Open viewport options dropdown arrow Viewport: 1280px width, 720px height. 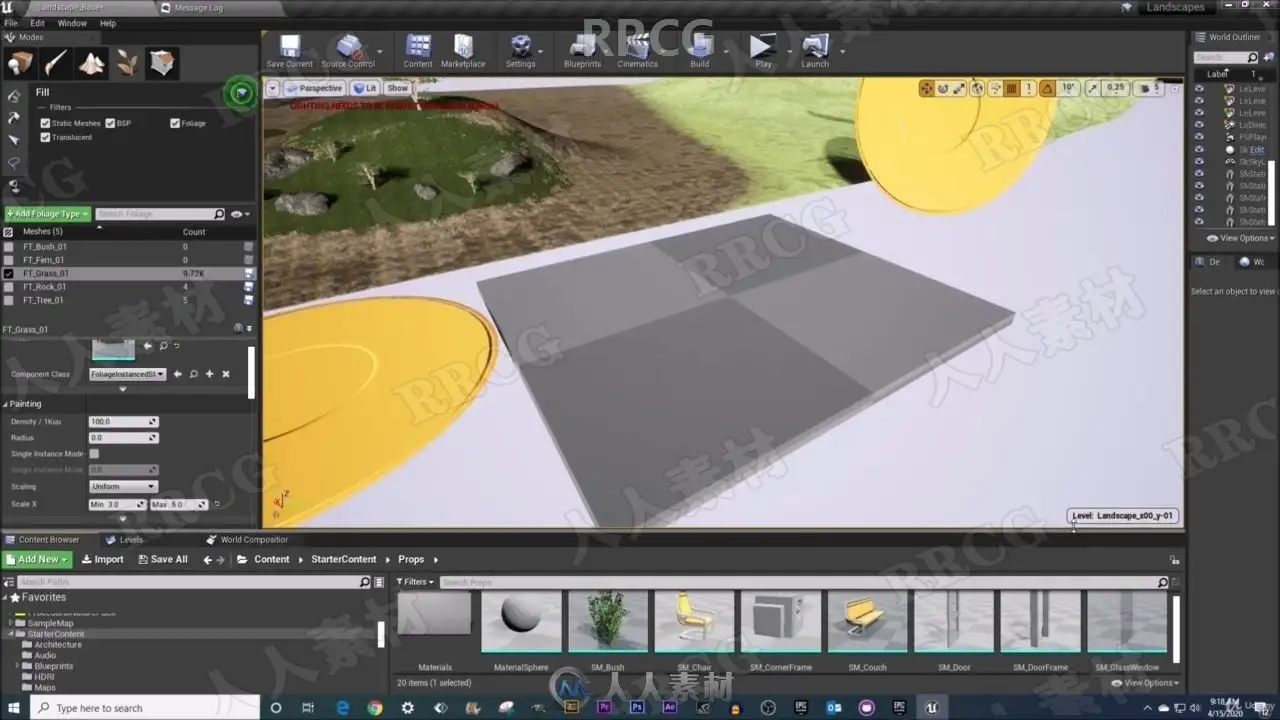[272, 88]
